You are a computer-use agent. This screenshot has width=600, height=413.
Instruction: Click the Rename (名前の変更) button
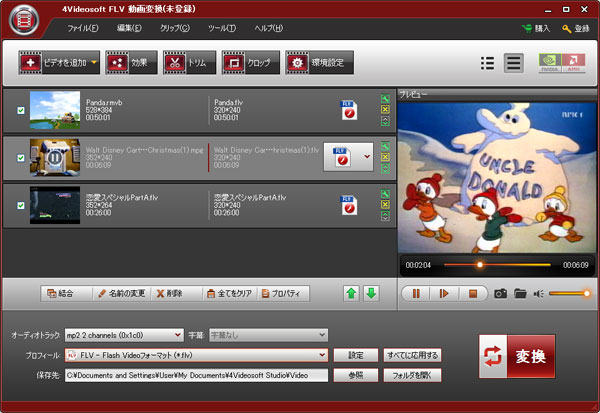pos(122,294)
